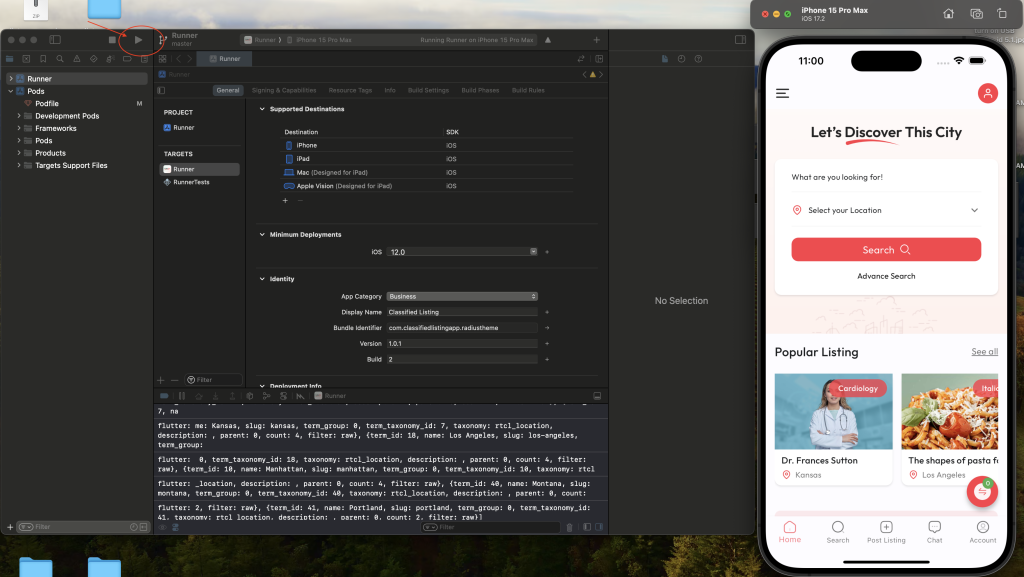Pause program execution in debug bar
This screenshot has height=577, width=1024.
pos(182,396)
